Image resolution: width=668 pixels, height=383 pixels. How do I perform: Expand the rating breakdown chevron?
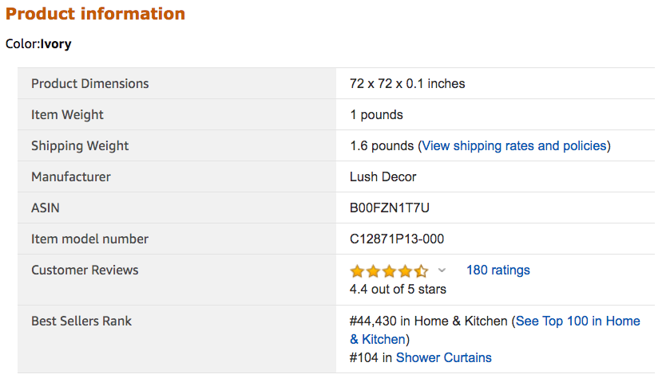[x=442, y=270]
